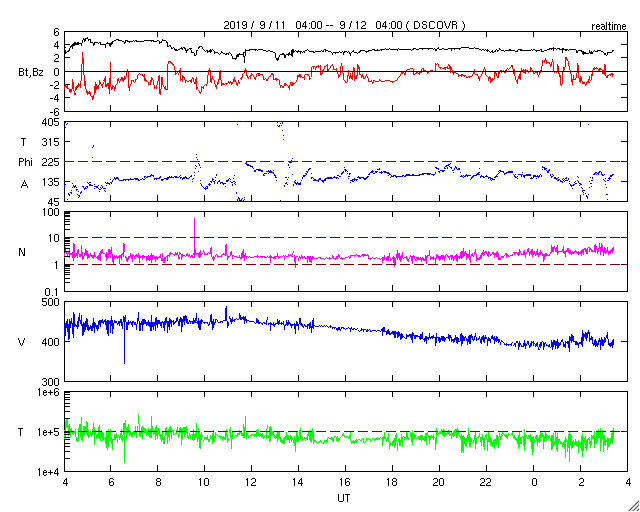Click the "315" tick on the Phi axis
Screen dimensions: 640x512
point(52,142)
